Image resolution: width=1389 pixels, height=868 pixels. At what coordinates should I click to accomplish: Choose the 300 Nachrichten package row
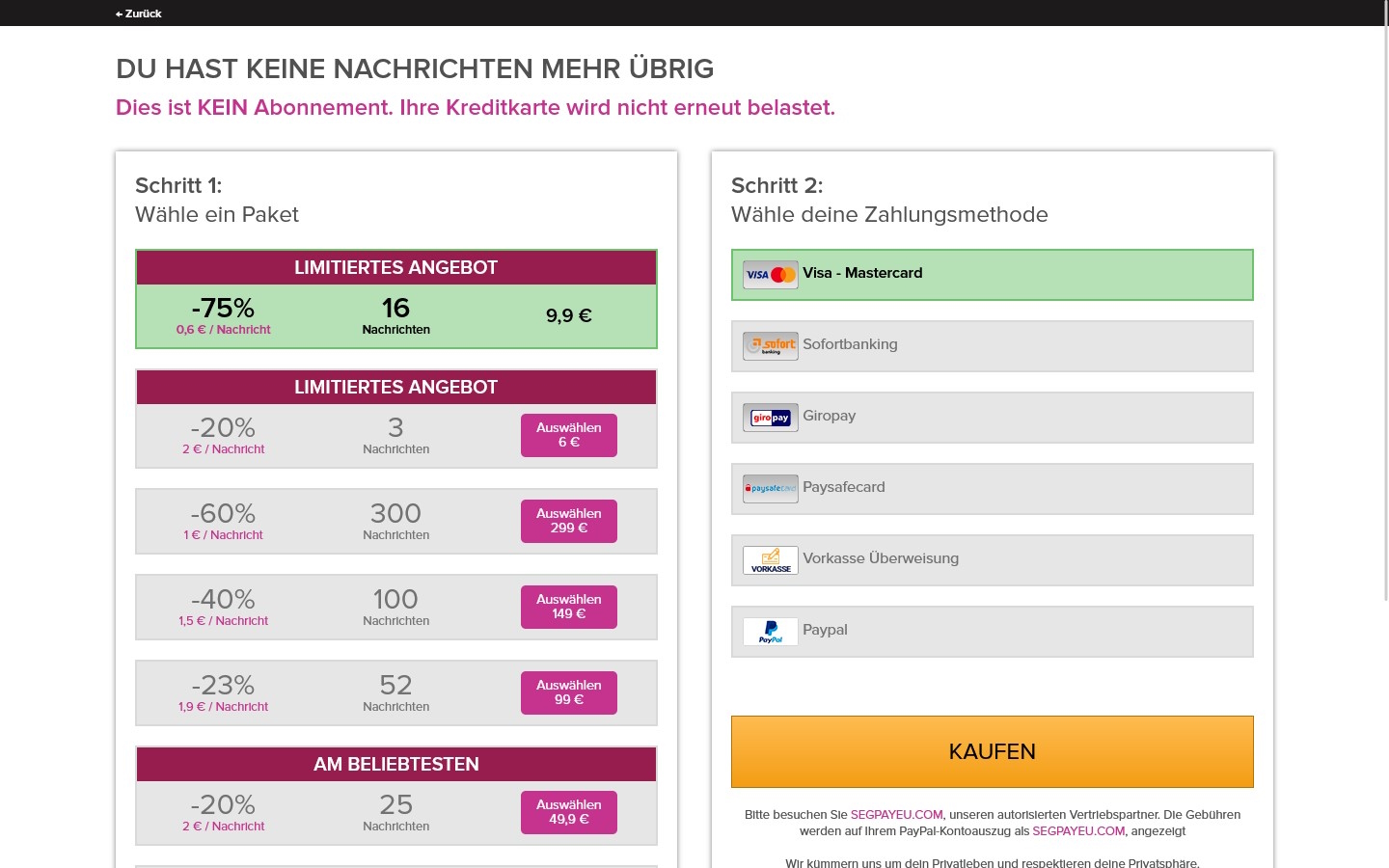395,521
